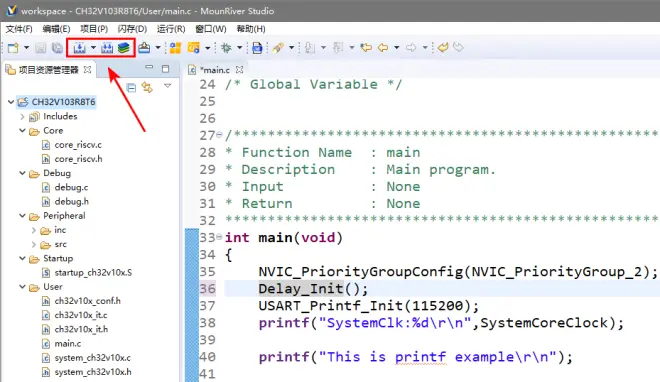Click the blue disk toolbar icon
Screen dimensions: 660x382
(257, 48)
